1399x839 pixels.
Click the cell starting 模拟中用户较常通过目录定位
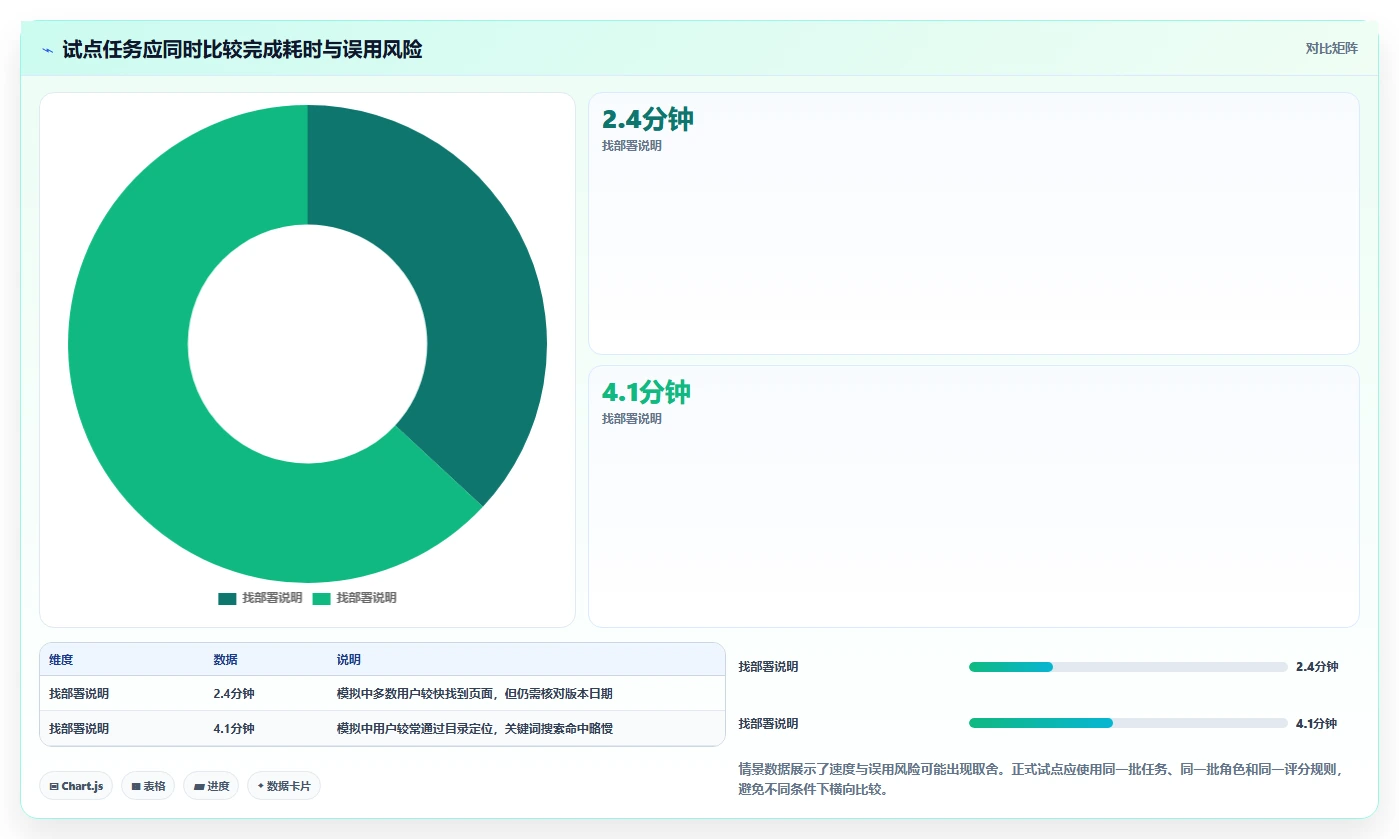click(x=475, y=728)
